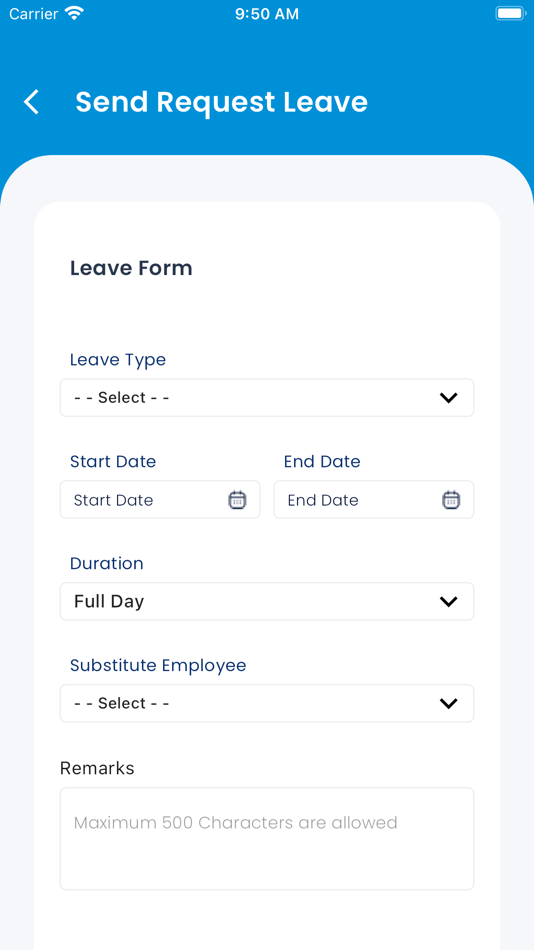Image resolution: width=534 pixels, height=950 pixels.
Task: Tap the Wi-Fi status icon
Action: click(x=75, y=13)
